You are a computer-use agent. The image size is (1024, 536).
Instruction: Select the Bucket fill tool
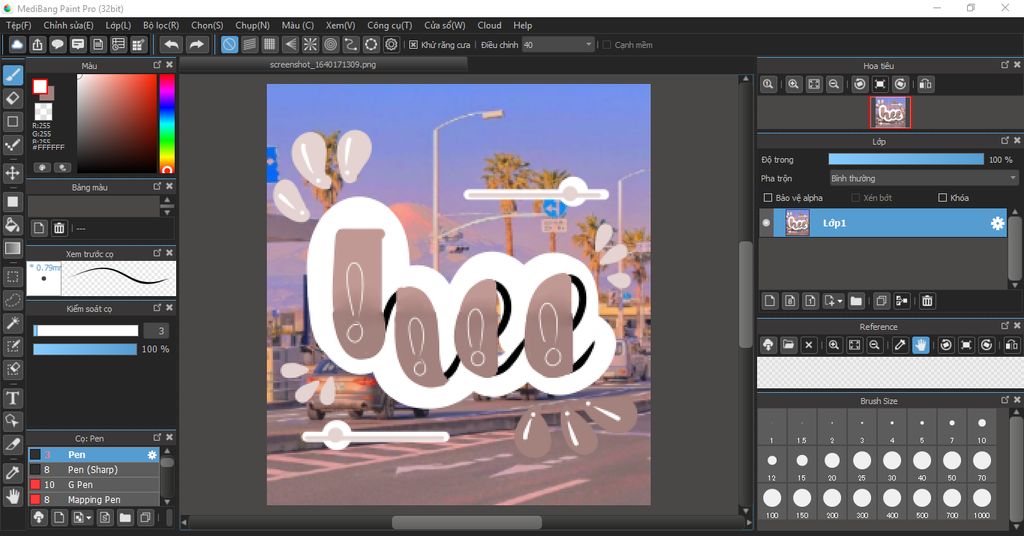[x=12, y=225]
